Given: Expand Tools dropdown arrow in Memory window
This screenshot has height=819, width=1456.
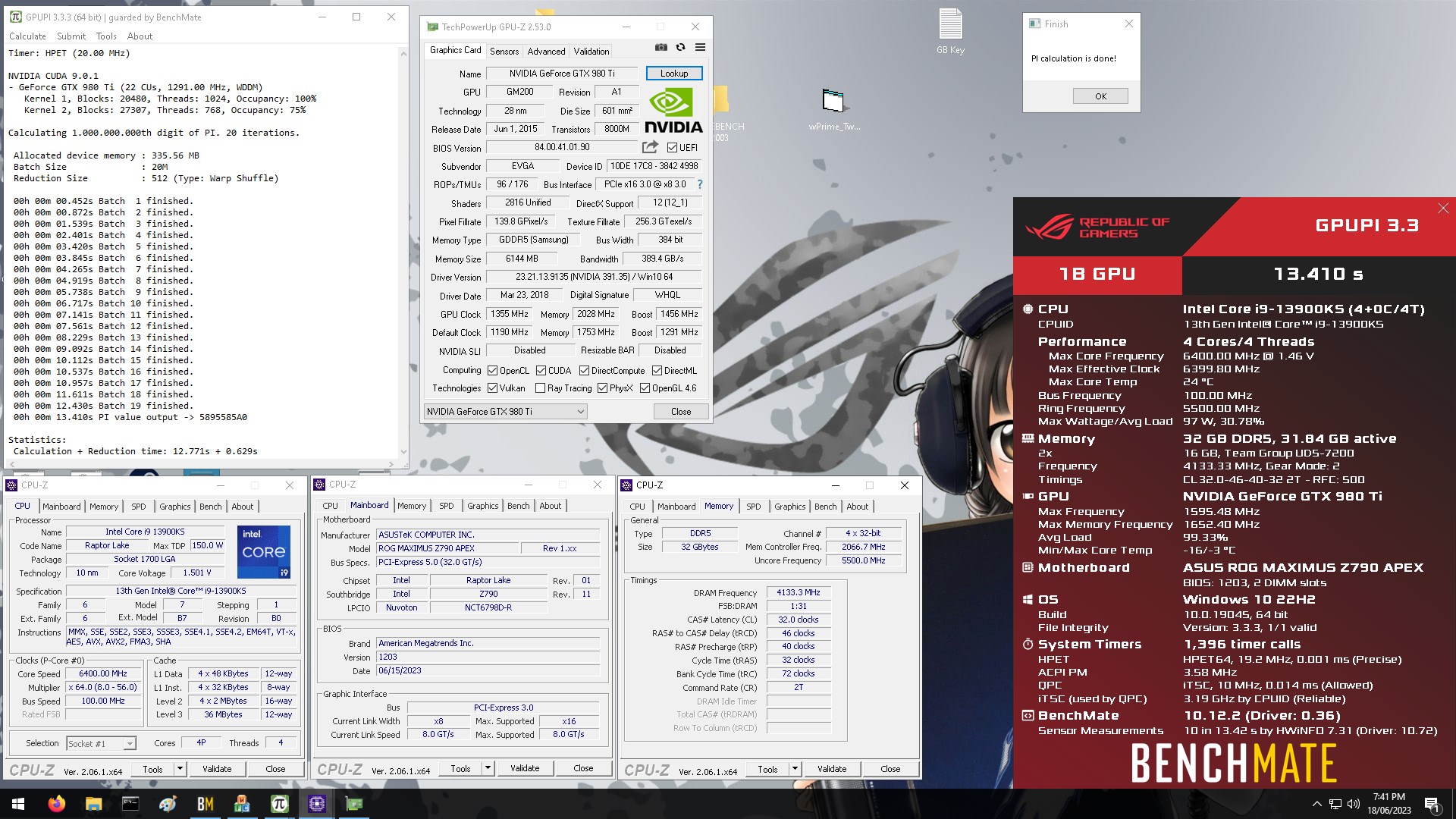Looking at the screenshot, I should pos(795,769).
